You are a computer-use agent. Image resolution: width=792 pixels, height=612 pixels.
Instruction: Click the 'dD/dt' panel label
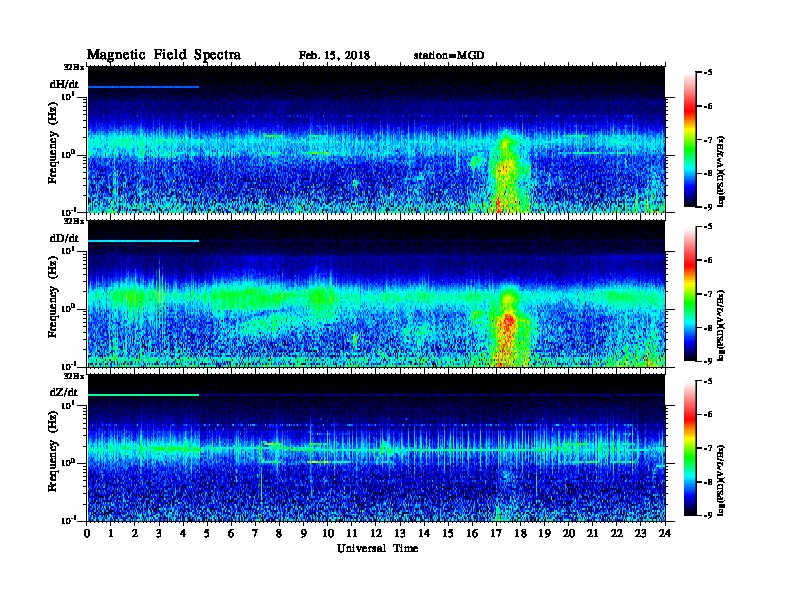point(64,238)
